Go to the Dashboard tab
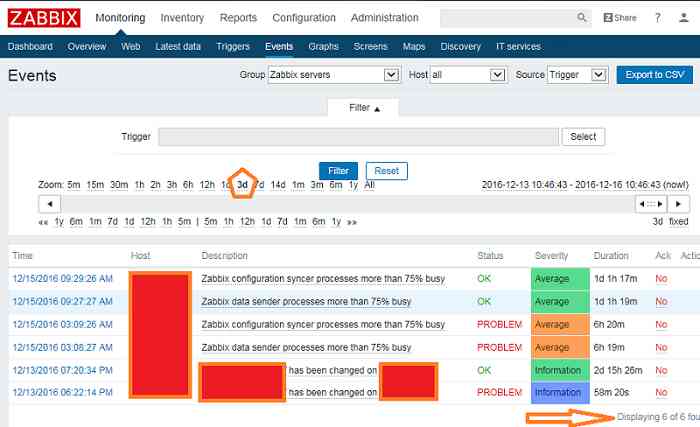The height and width of the screenshot is (427, 700). pos(30,46)
